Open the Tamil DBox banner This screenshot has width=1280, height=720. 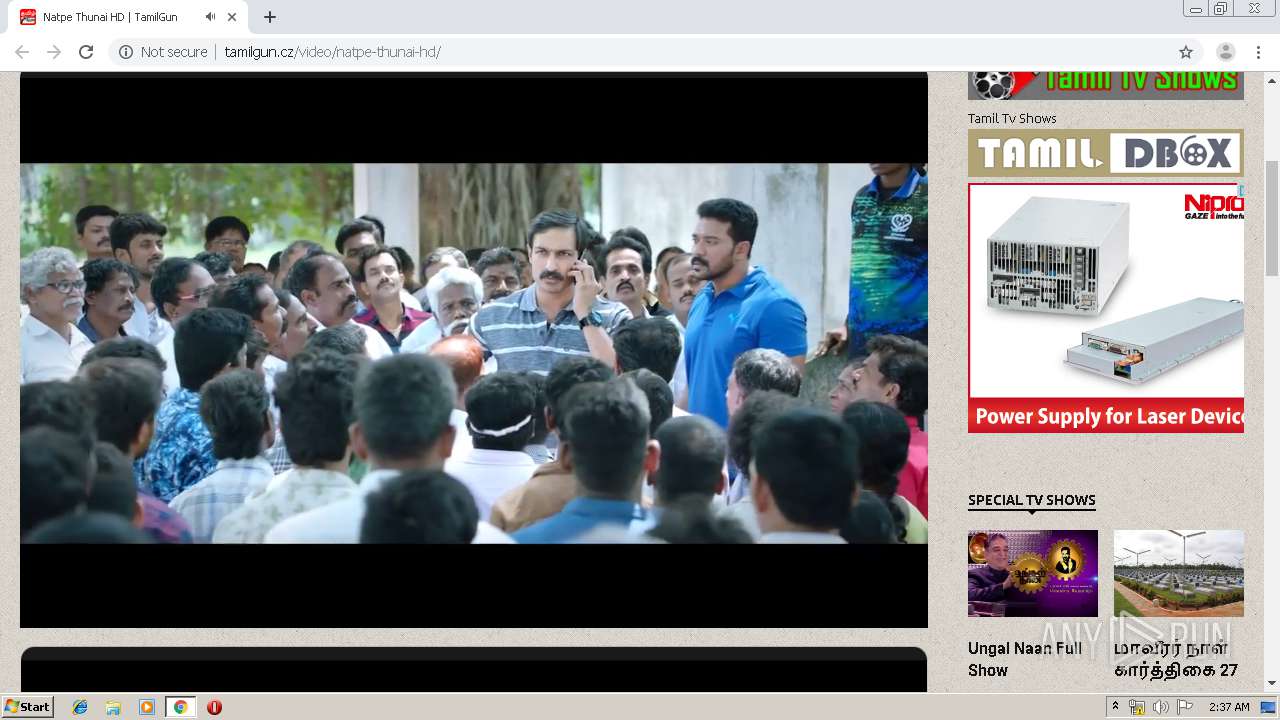[1106, 153]
